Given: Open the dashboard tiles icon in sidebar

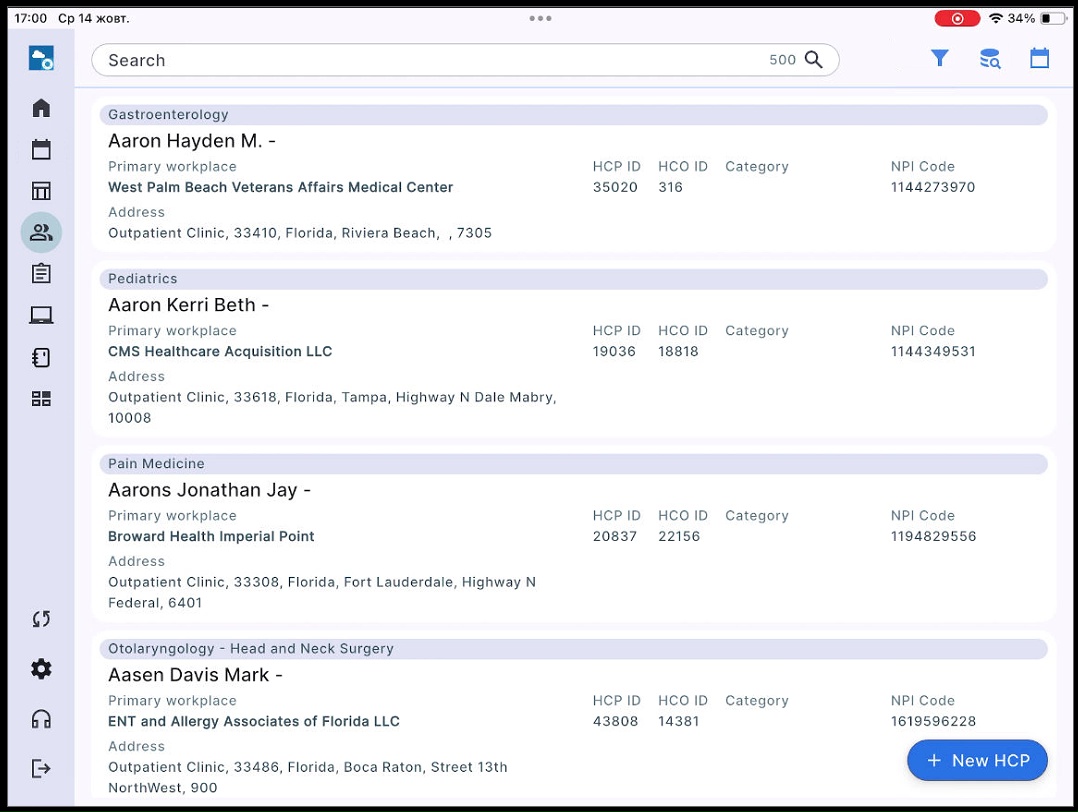Looking at the screenshot, I should pyautogui.click(x=41, y=399).
